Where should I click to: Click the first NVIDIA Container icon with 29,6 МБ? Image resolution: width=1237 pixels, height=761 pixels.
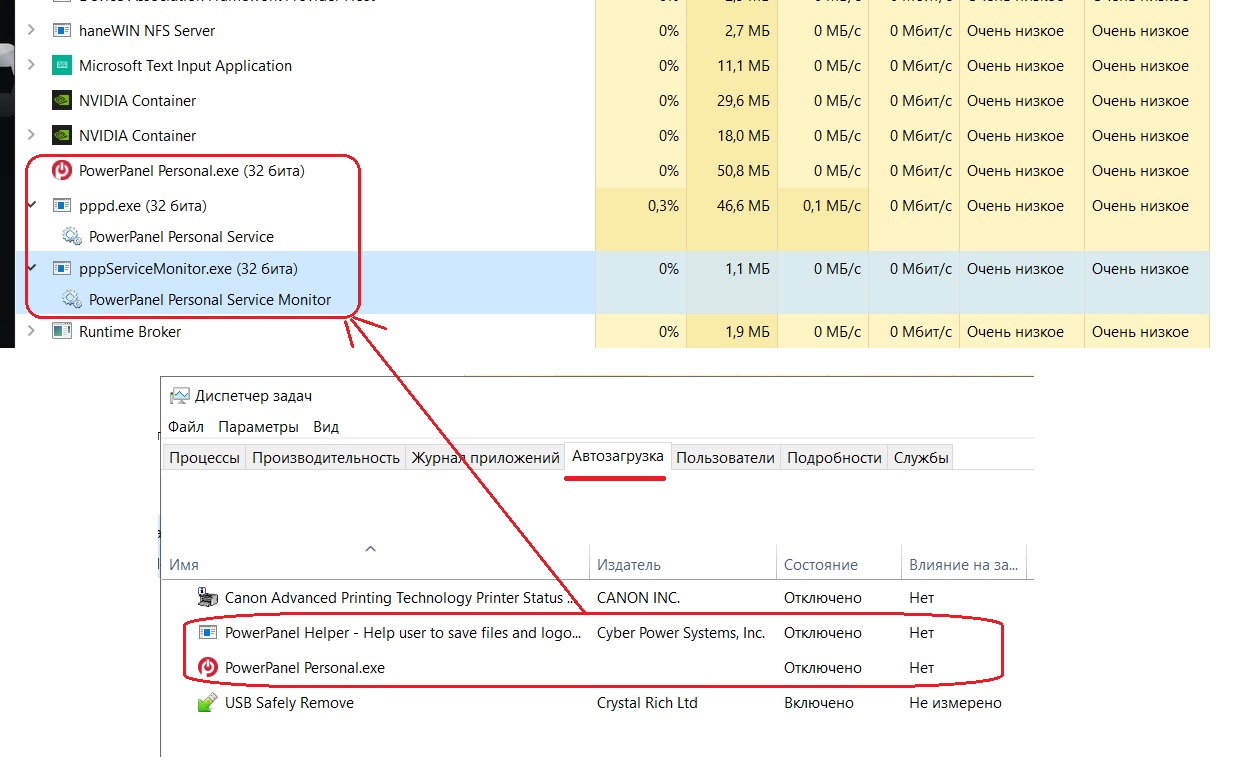(61, 101)
